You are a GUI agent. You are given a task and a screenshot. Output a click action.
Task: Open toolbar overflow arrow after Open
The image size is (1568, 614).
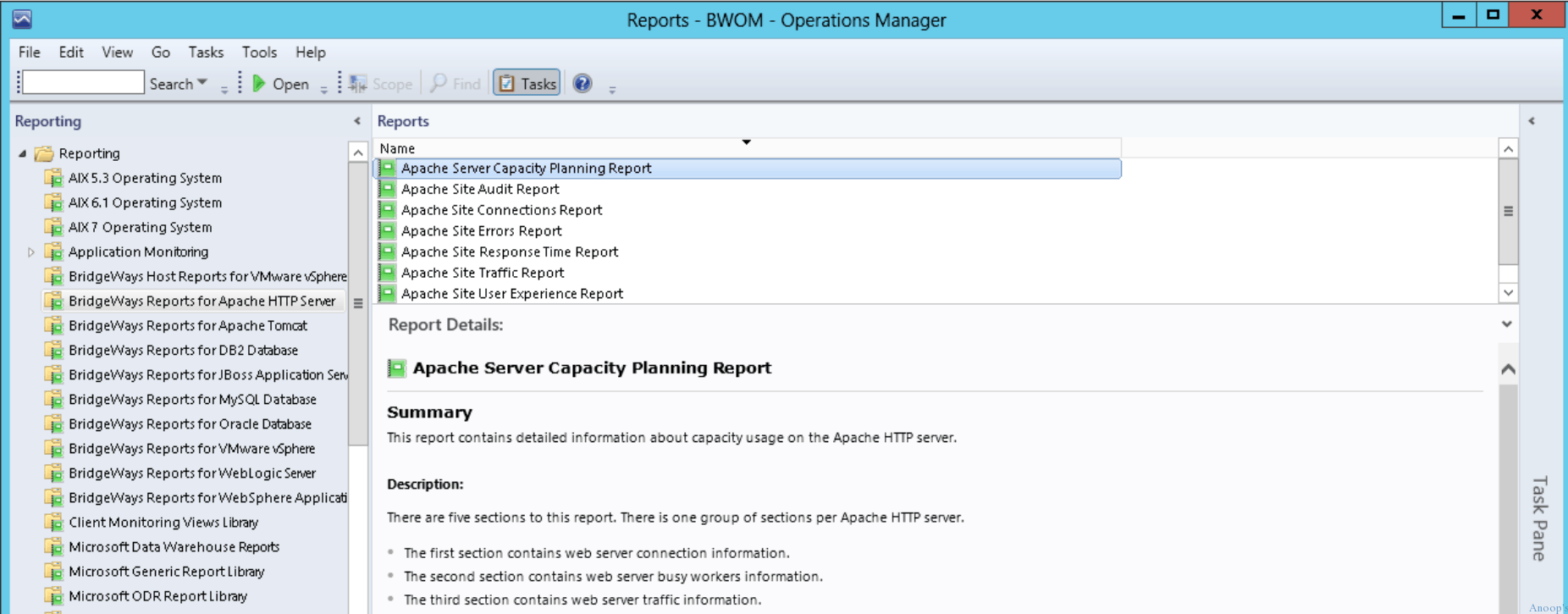click(x=323, y=88)
